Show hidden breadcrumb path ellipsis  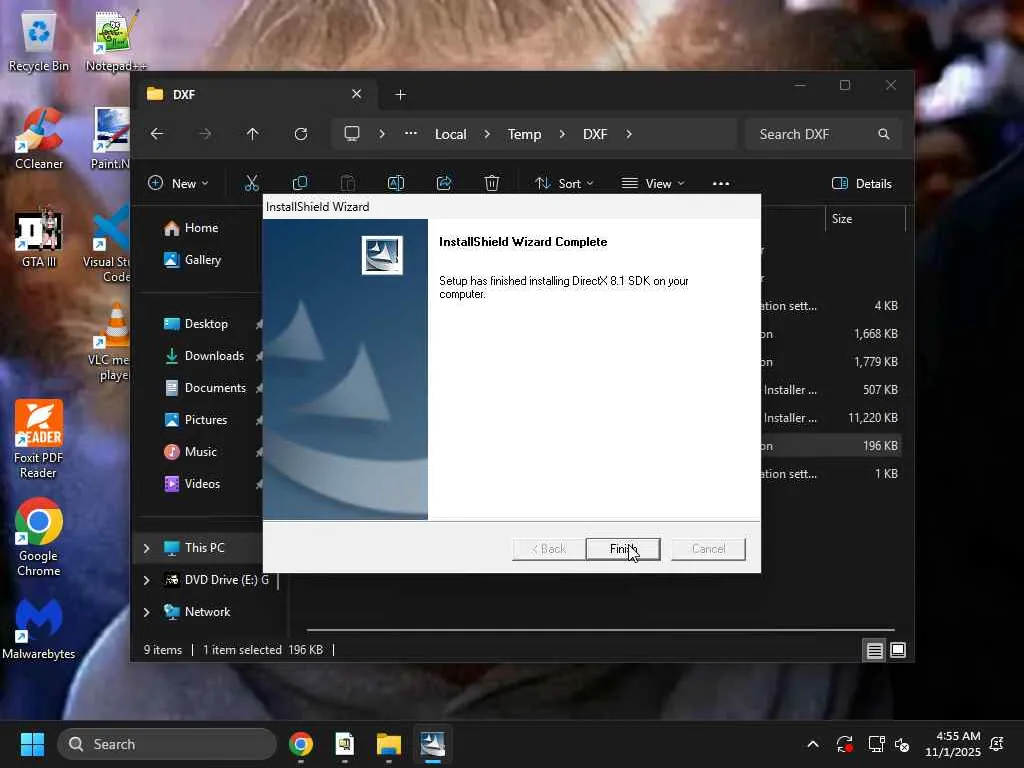coord(410,133)
